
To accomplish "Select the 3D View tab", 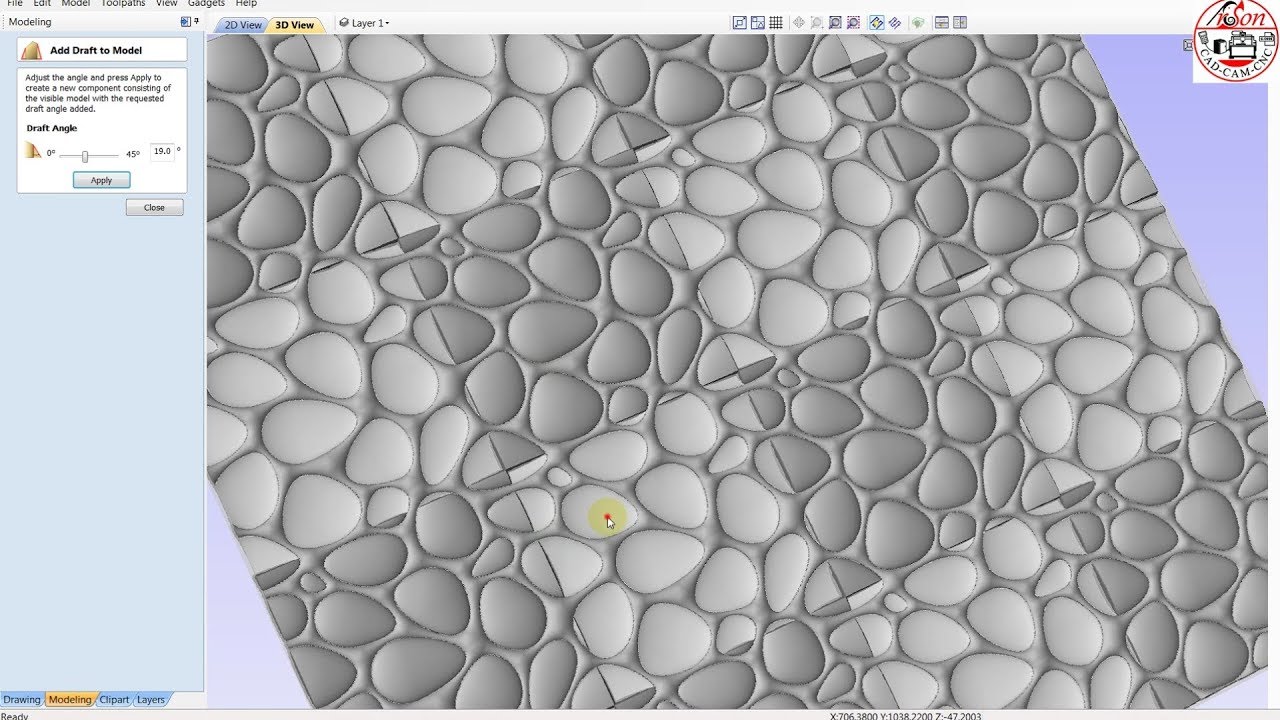I will pos(294,25).
